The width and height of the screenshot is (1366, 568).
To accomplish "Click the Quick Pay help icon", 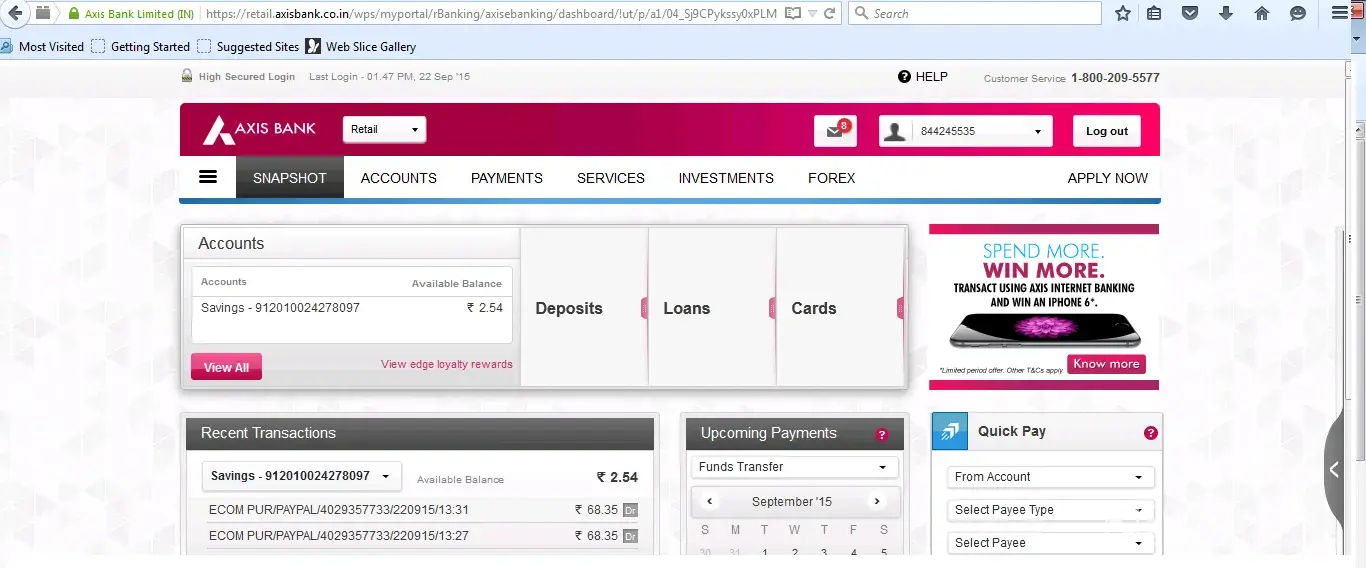I will click(1150, 433).
